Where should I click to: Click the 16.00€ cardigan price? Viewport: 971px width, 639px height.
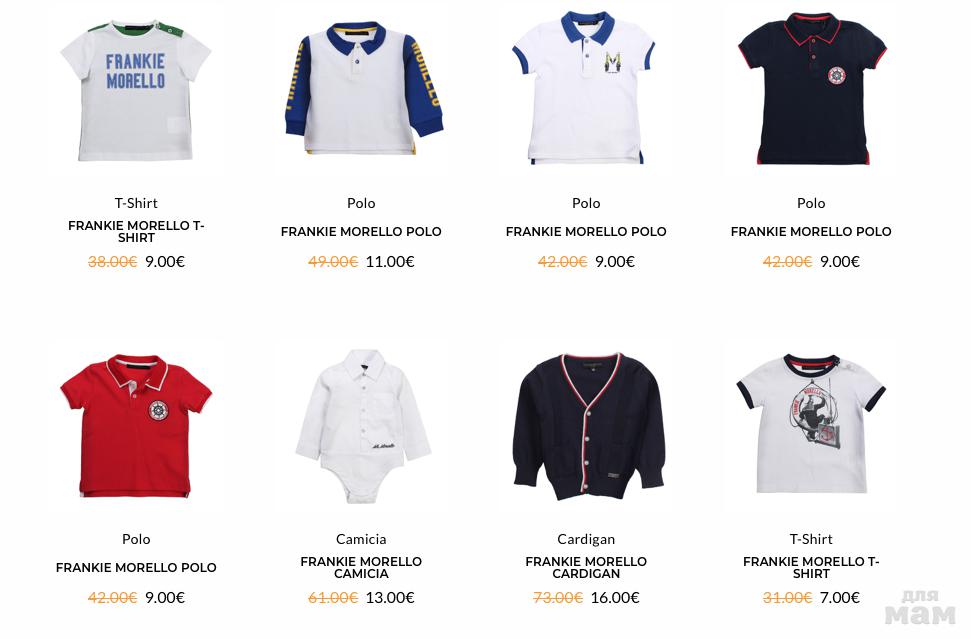point(615,598)
